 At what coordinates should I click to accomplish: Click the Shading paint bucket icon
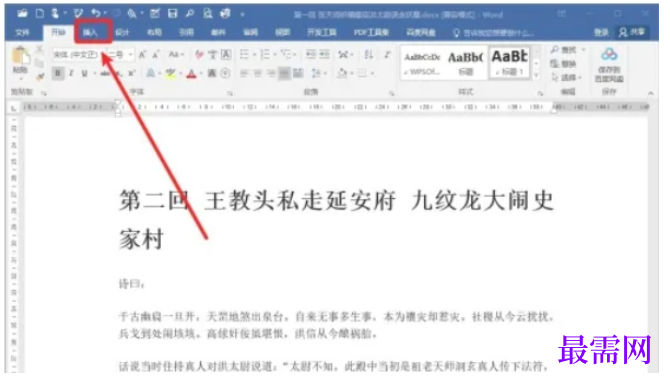coord(342,73)
